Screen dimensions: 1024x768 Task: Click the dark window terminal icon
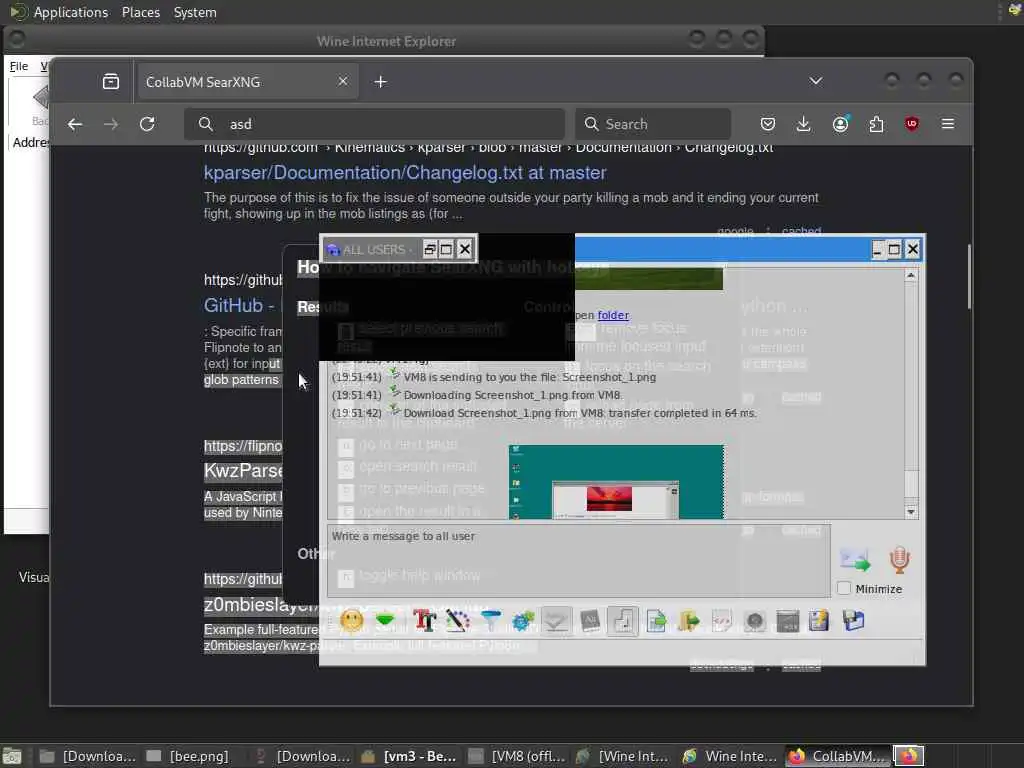click(788, 620)
